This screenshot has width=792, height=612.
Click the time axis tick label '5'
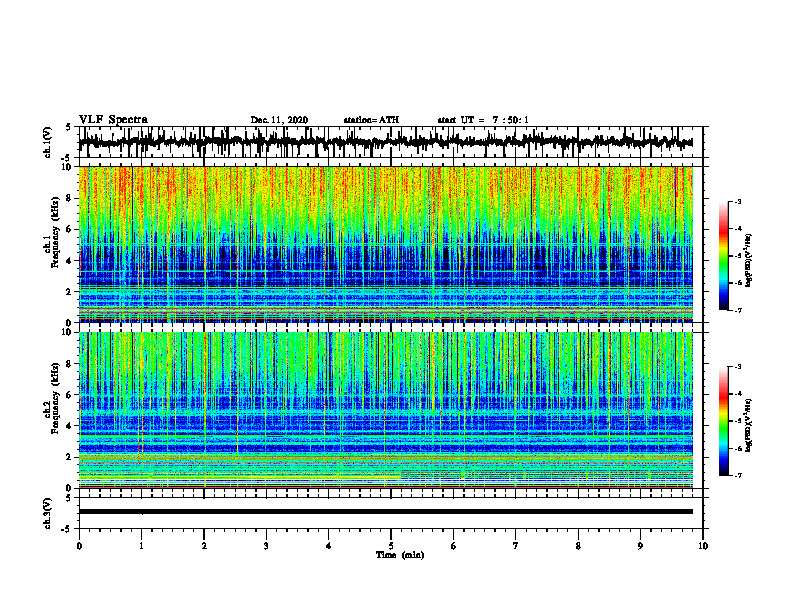coord(391,546)
